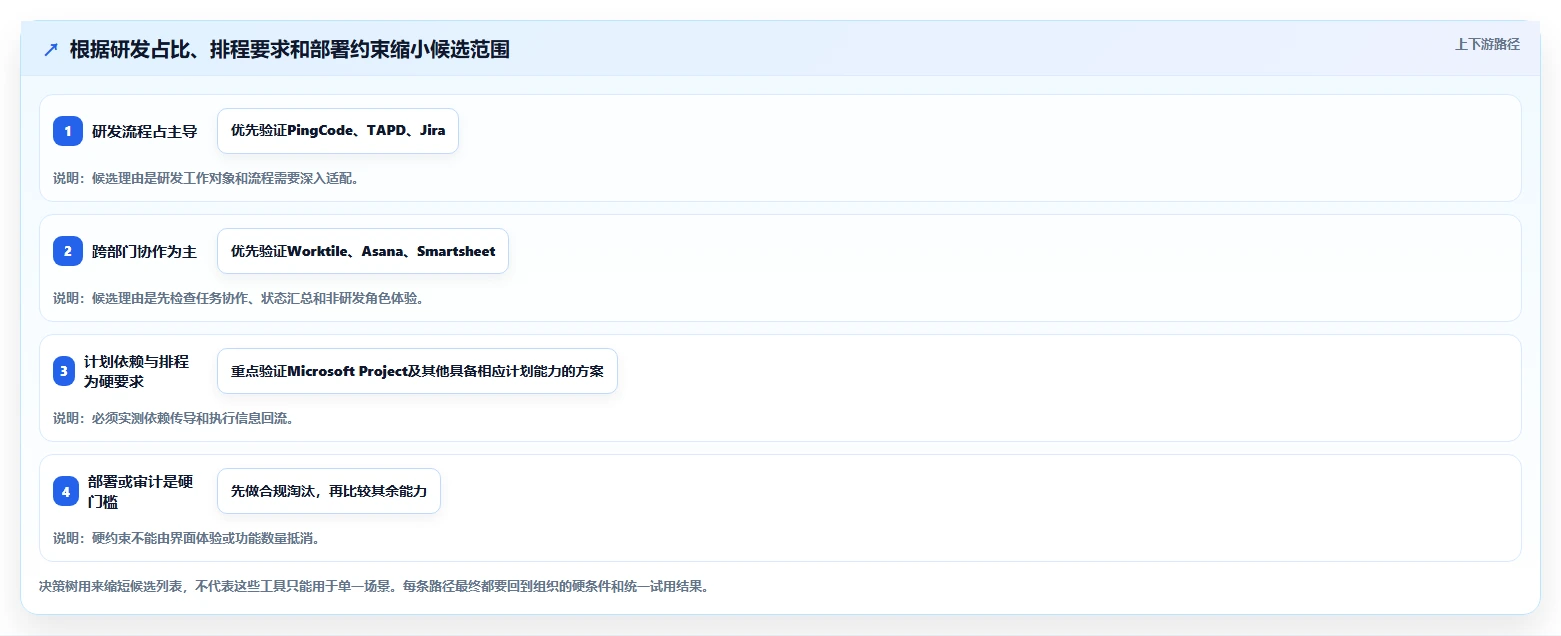Click the 跨部门协作为主 label
Viewport: 1561px width, 636px height.
click(144, 251)
